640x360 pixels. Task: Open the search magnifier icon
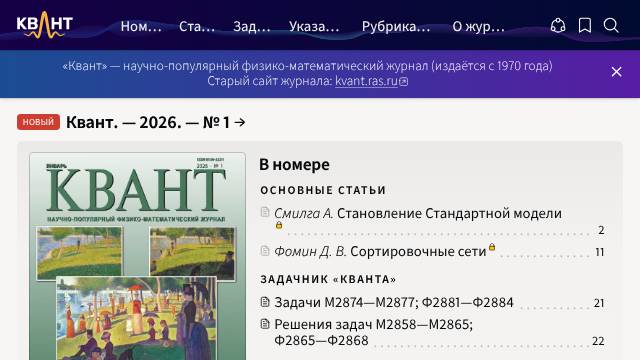click(x=611, y=26)
